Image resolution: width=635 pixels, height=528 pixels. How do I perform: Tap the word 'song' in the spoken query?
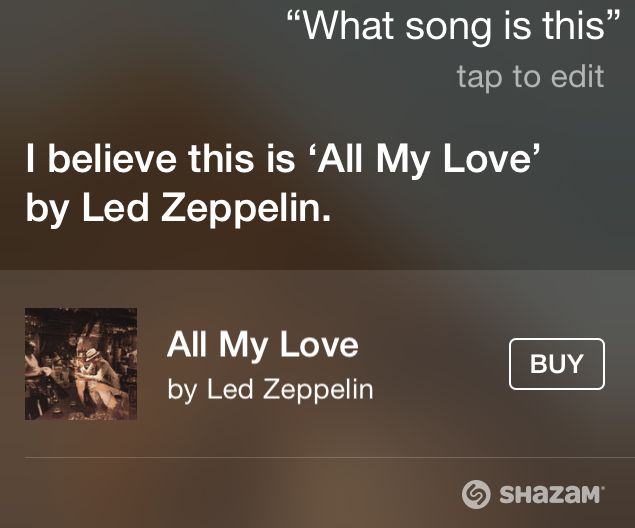point(449,28)
